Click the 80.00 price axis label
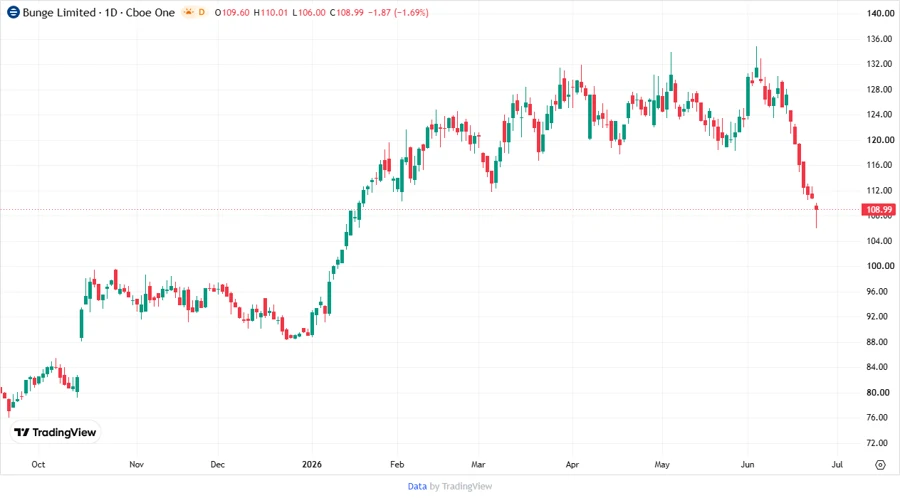The height and width of the screenshot is (498, 900). click(877, 392)
